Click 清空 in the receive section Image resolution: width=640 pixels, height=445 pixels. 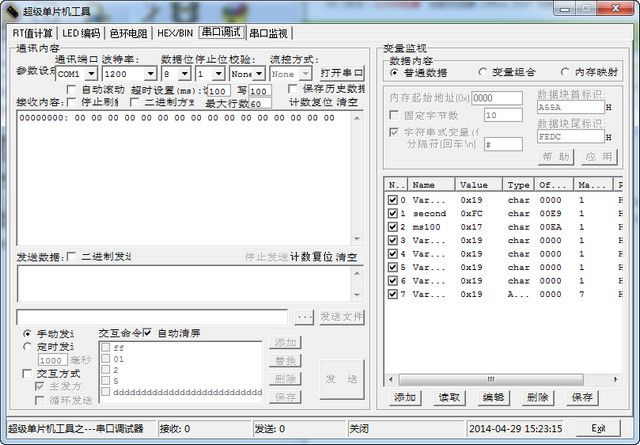click(x=347, y=102)
